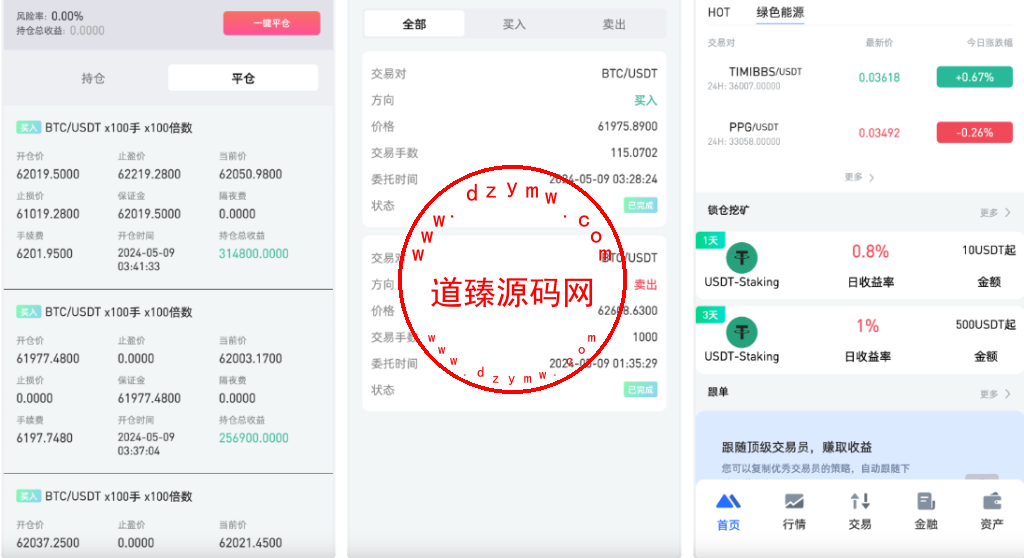Screen dimensions: 1024x558
Task: Click the 10USDT起 amount text
Action: pyautogui.click(x=989, y=250)
